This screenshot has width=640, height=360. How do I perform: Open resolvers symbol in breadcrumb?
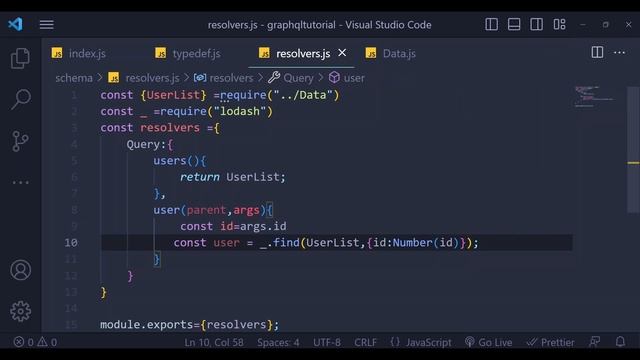coord(223,78)
